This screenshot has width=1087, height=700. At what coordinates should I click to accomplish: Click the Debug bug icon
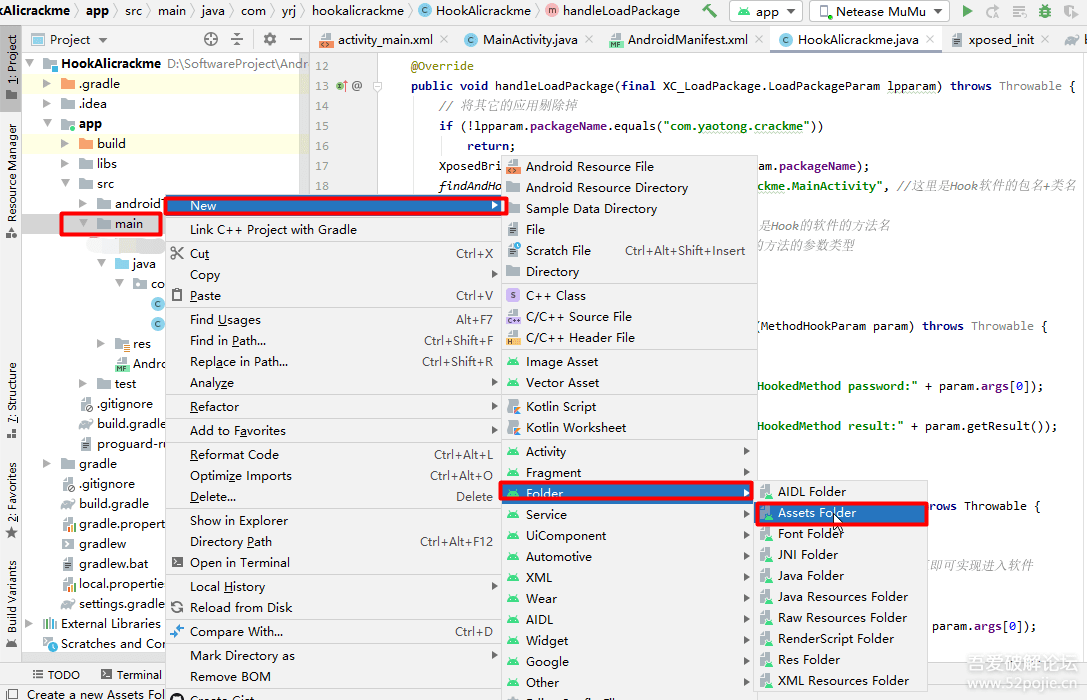click(x=1045, y=11)
